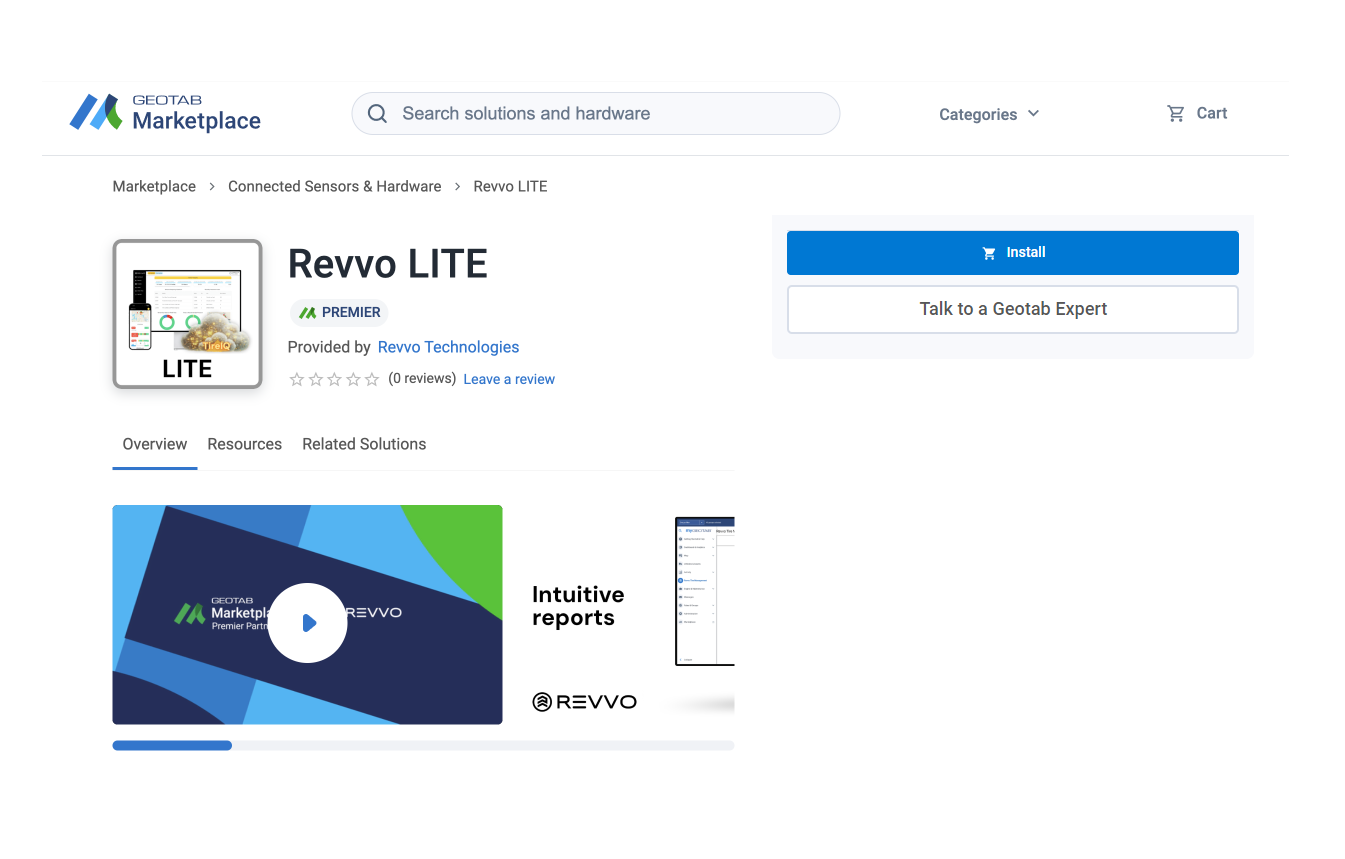Click the Geotab Marketplace logo

click(165, 113)
